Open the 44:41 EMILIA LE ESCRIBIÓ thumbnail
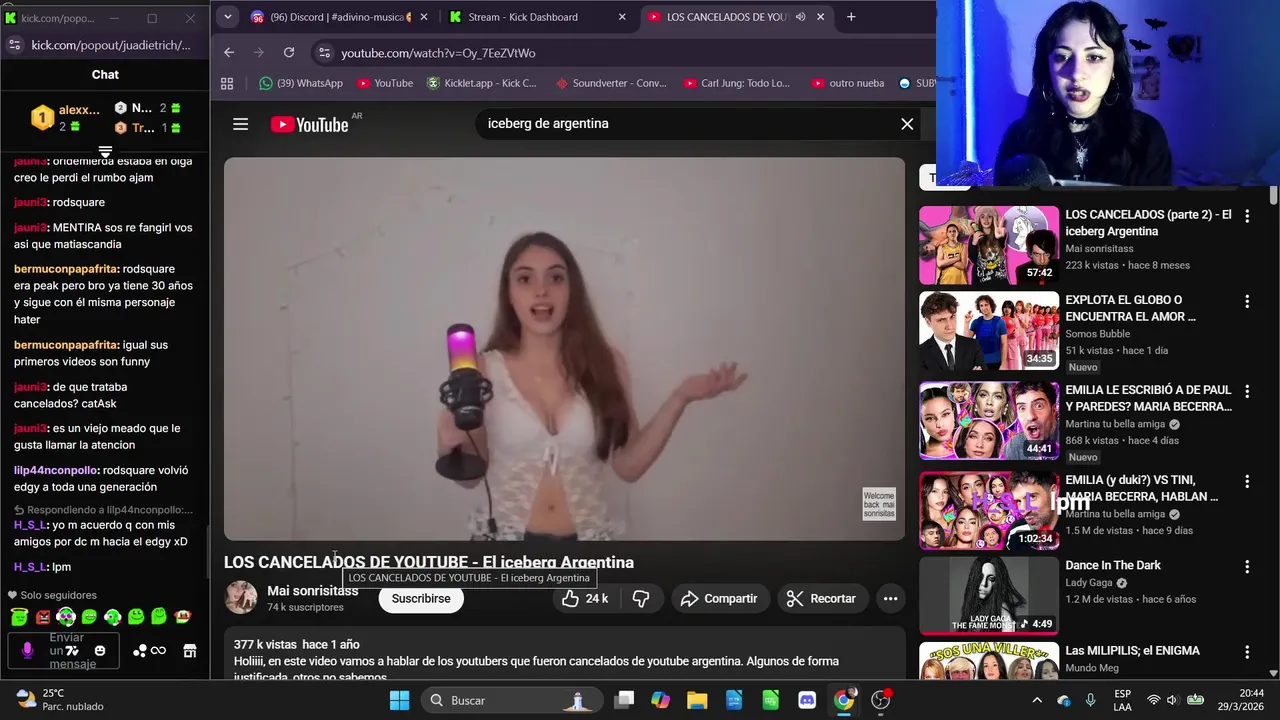 point(989,421)
